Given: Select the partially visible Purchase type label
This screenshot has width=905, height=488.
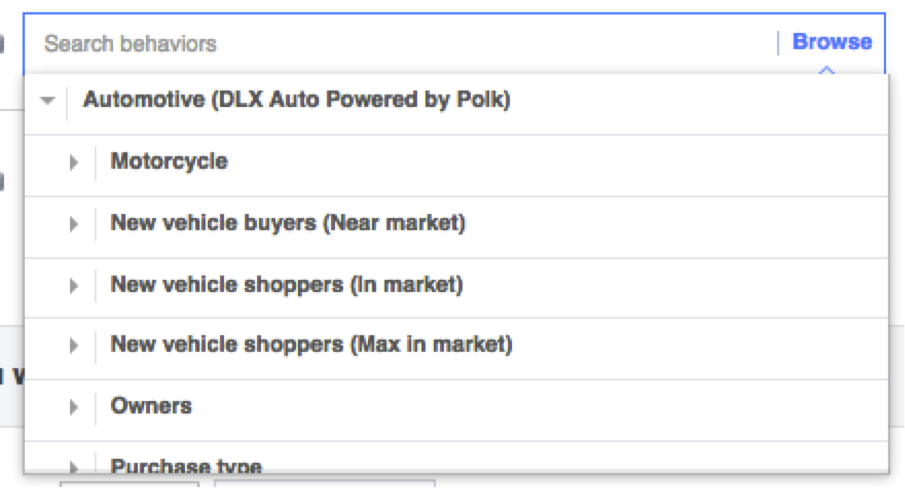Looking at the screenshot, I should click(x=186, y=466).
